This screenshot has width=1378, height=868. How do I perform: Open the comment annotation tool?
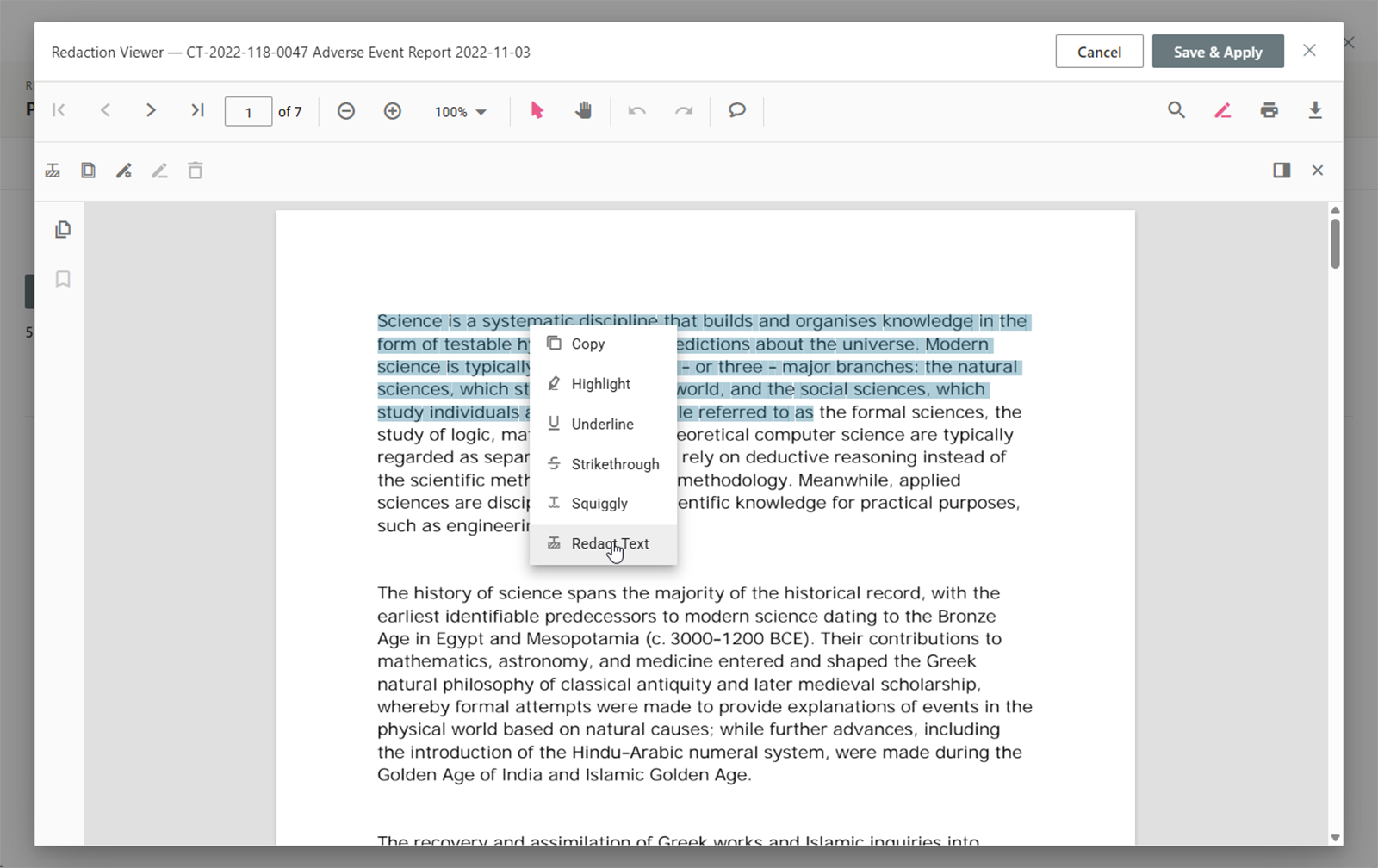pyautogui.click(x=736, y=110)
